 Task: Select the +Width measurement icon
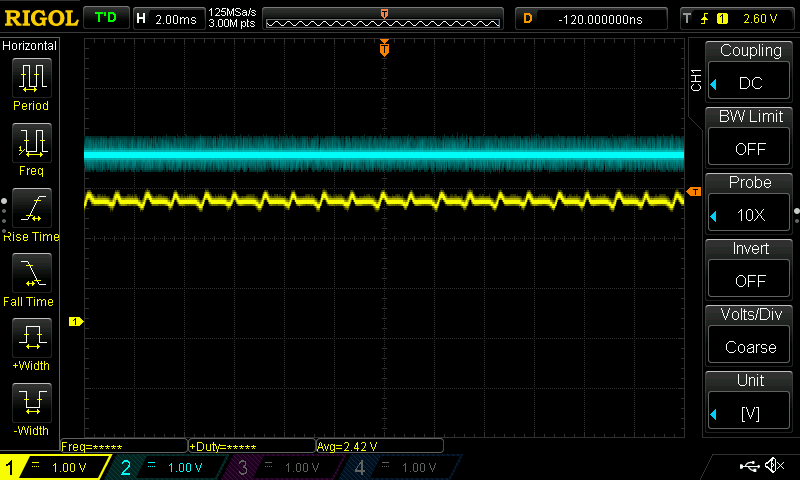click(x=32, y=338)
